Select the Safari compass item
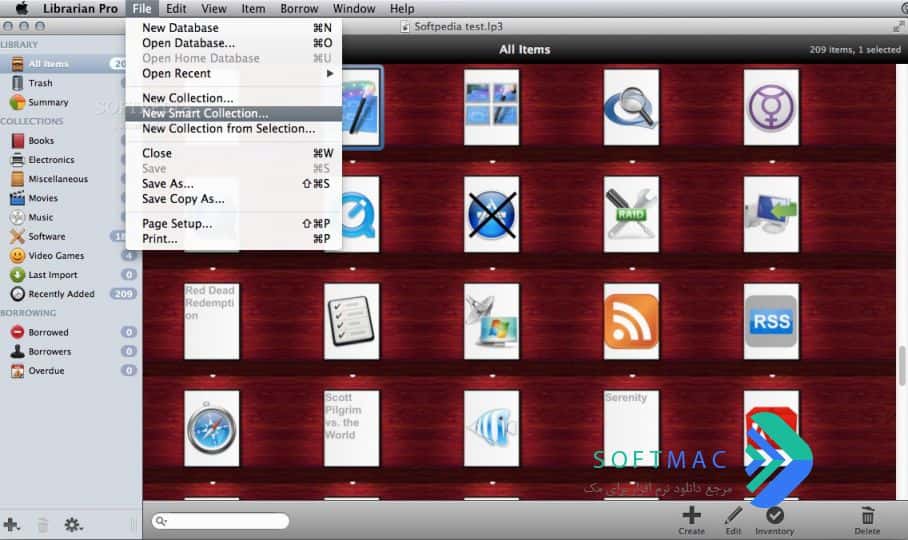This screenshot has width=908, height=540. [x=211, y=428]
